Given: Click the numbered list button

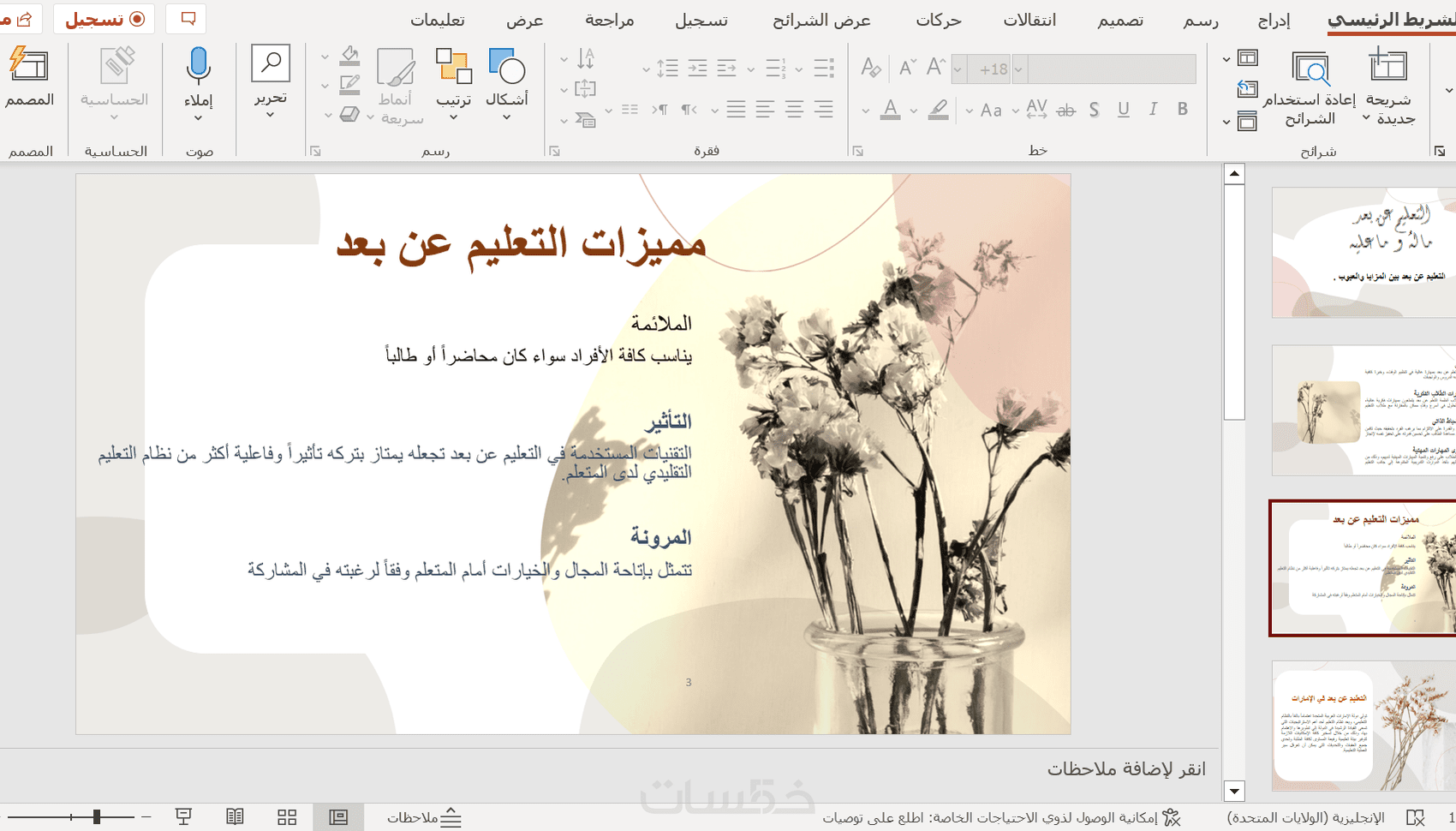Looking at the screenshot, I should (x=776, y=68).
